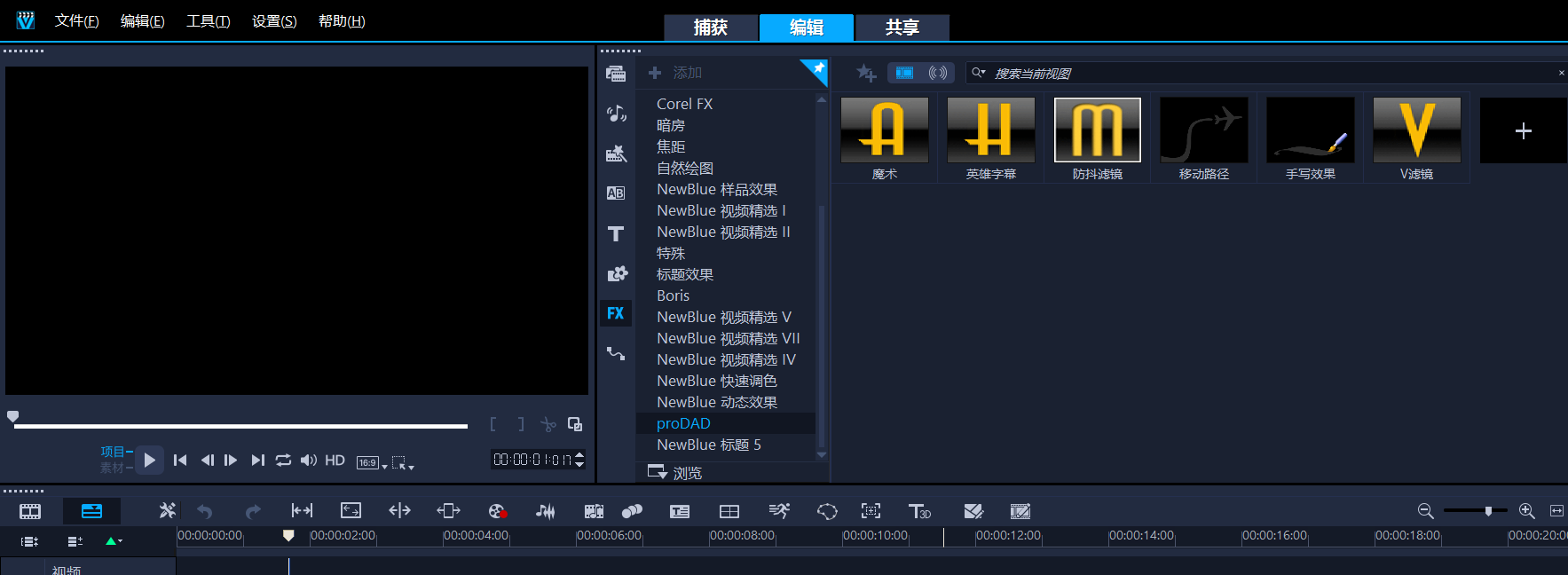Open the 设置(S) menu
The image size is (1568, 575).
(x=274, y=21)
